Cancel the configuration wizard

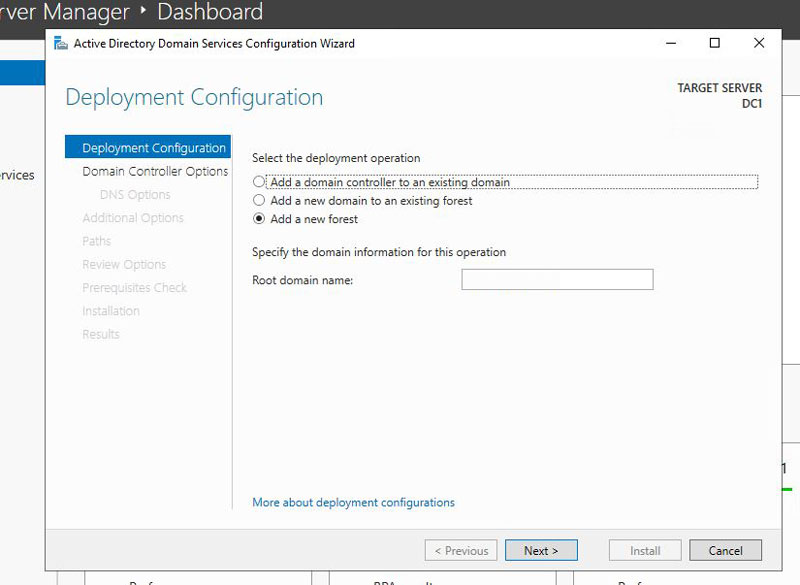click(x=726, y=550)
